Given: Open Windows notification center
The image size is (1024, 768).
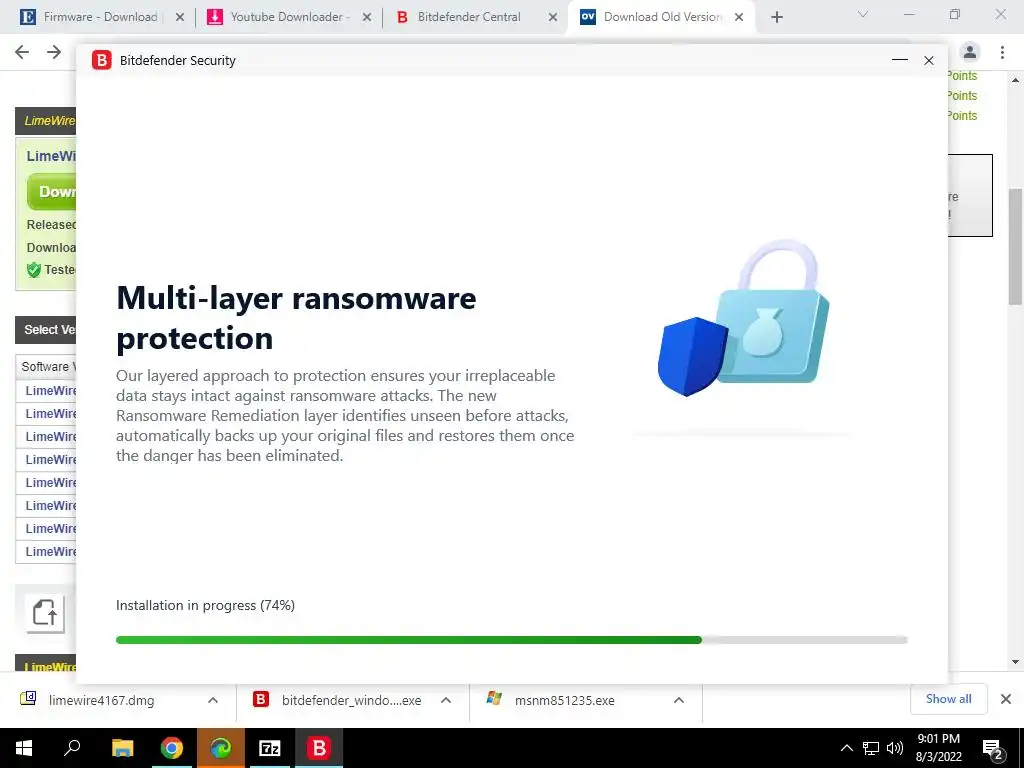Looking at the screenshot, I should coord(993,748).
